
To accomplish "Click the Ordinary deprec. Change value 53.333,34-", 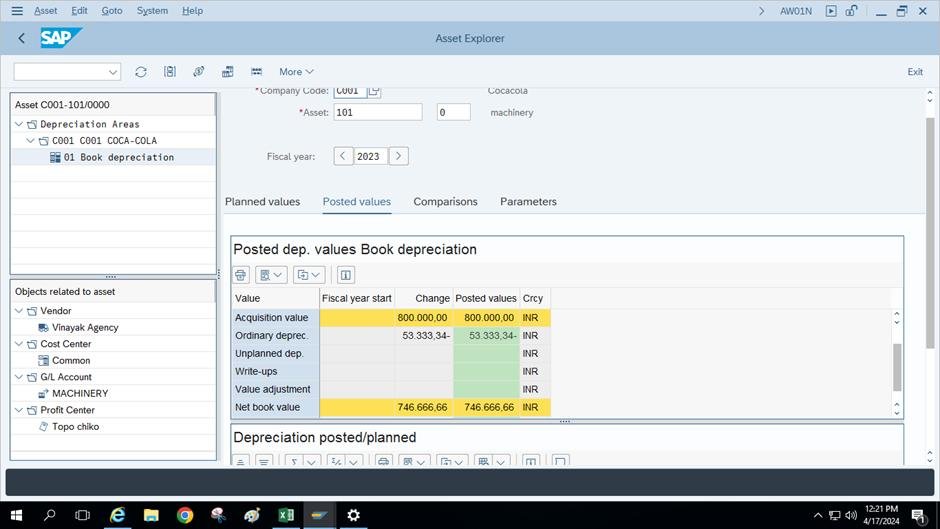I will (x=426, y=335).
